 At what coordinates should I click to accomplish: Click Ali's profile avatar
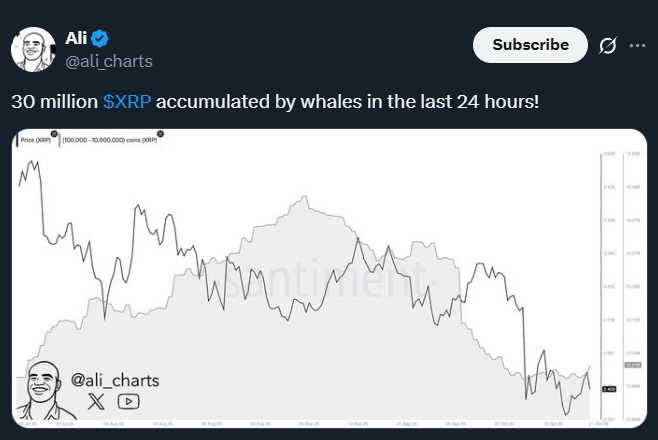[32, 48]
